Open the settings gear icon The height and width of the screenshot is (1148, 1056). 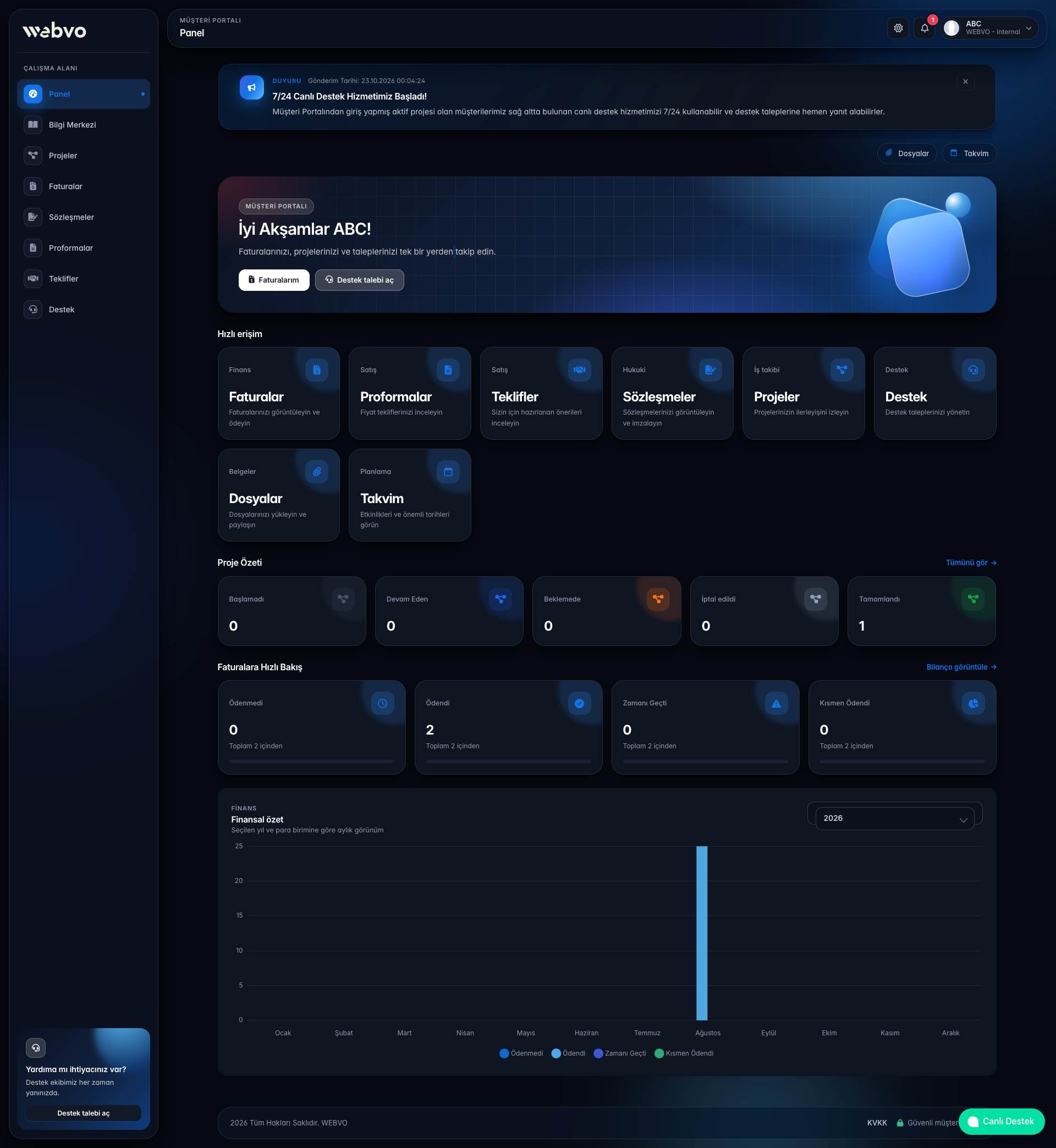(898, 28)
